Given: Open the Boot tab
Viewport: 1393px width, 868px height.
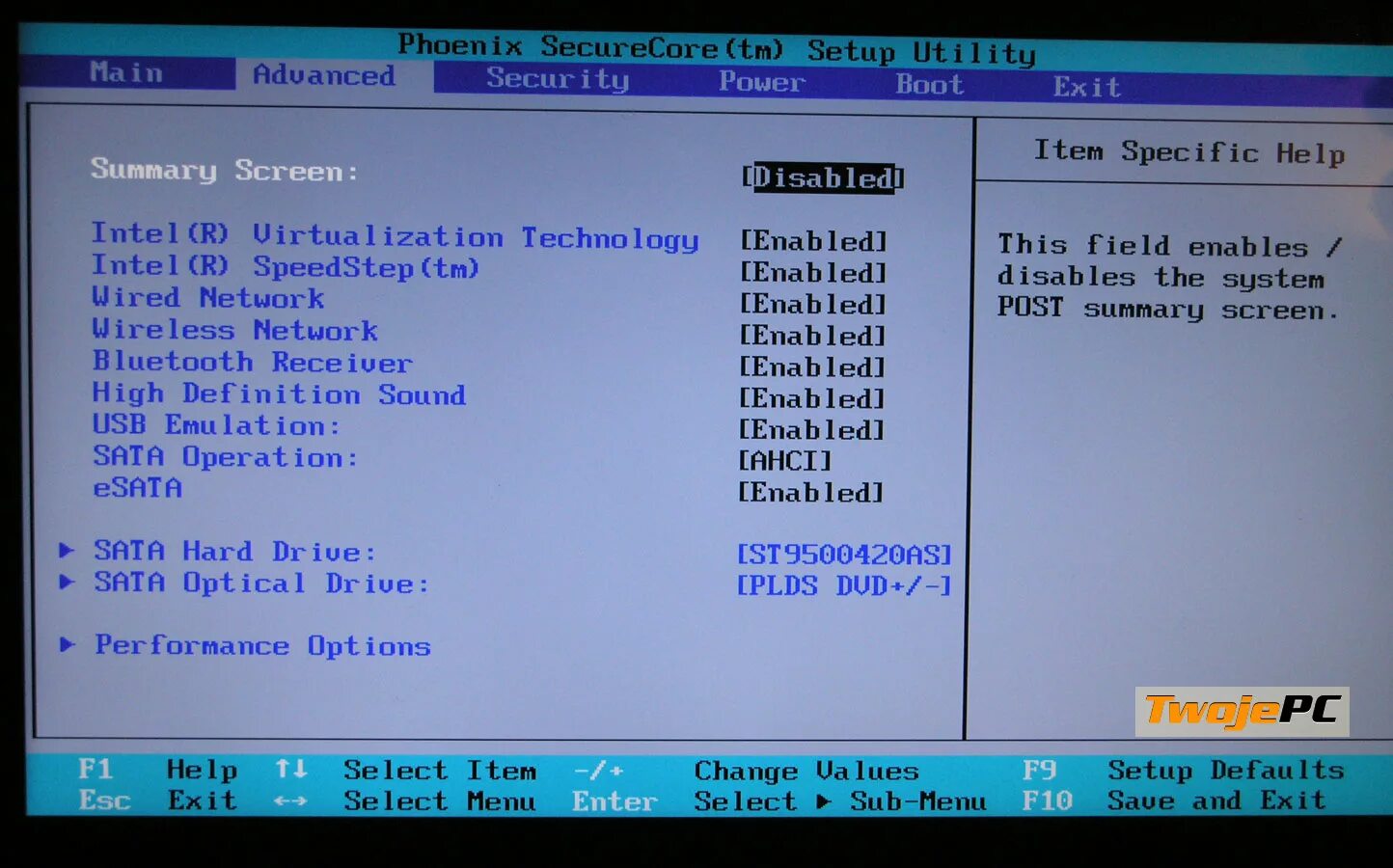Looking at the screenshot, I should point(929,84).
